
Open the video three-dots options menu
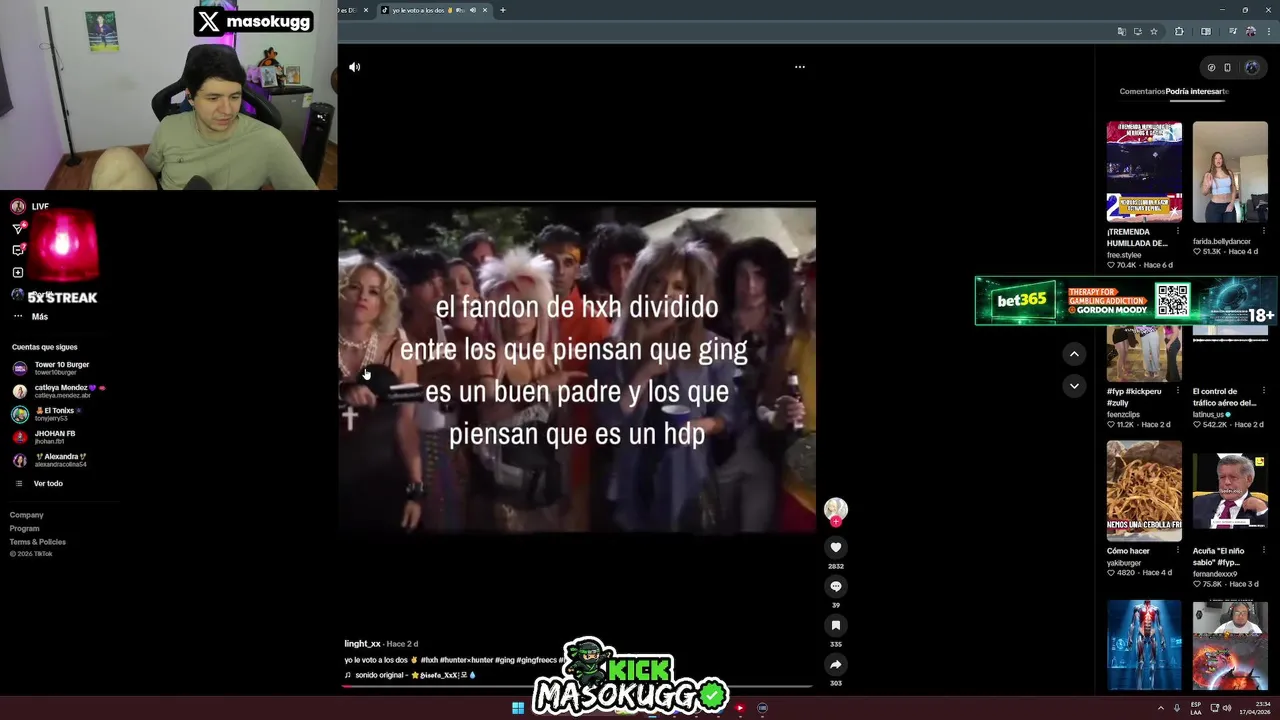tap(799, 67)
